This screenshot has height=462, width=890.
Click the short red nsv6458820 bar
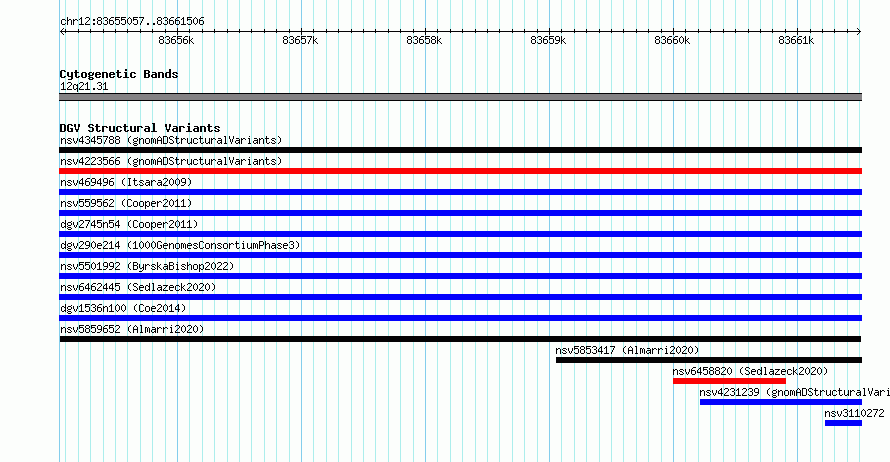click(x=729, y=381)
